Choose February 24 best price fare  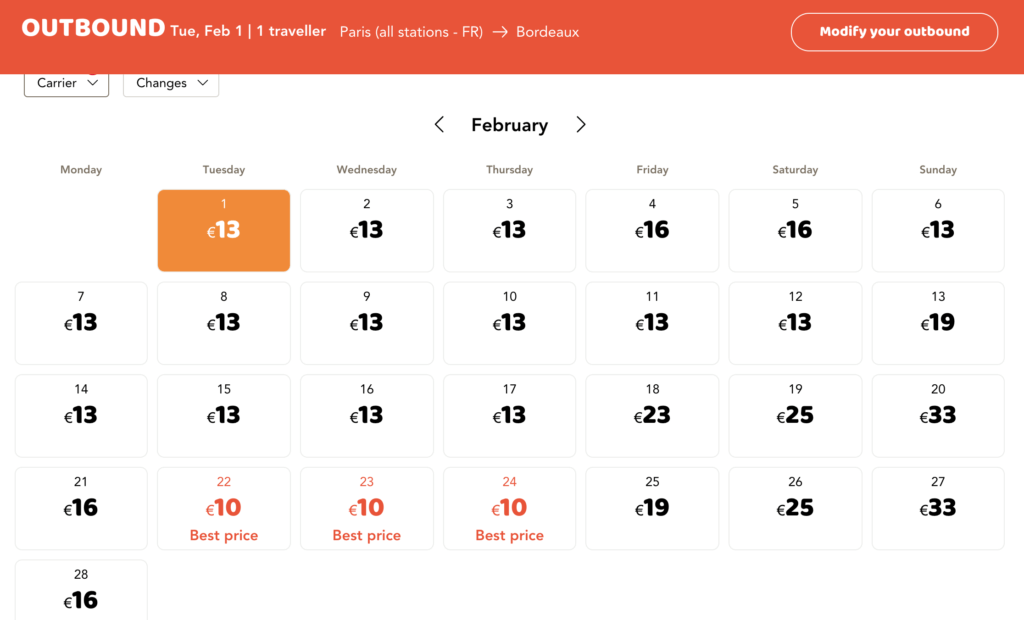pos(510,508)
